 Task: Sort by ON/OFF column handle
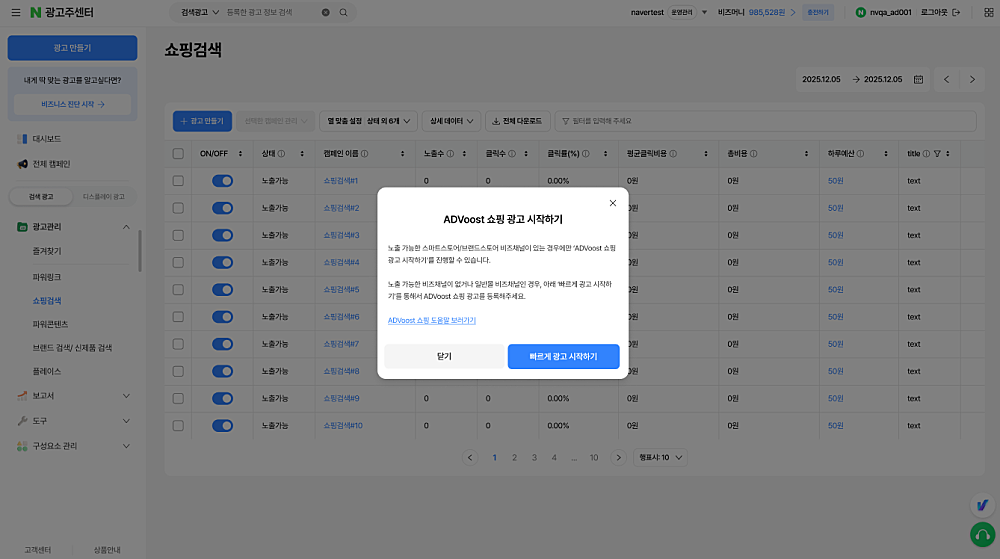click(240, 154)
